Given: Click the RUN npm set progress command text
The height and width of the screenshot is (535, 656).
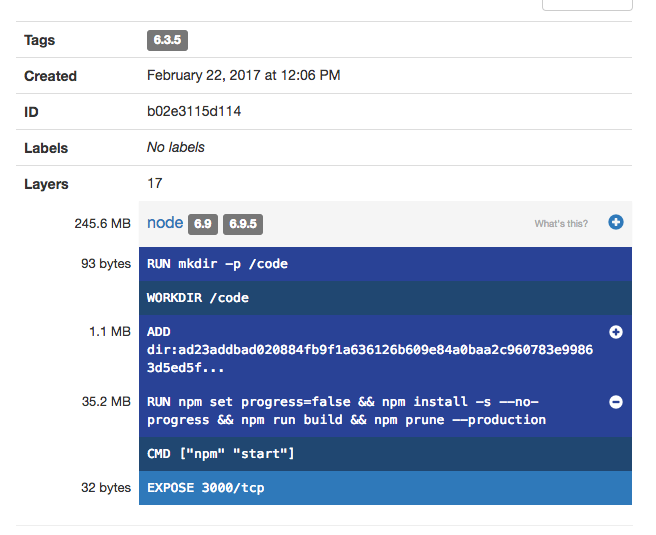Looking at the screenshot, I should (x=346, y=411).
